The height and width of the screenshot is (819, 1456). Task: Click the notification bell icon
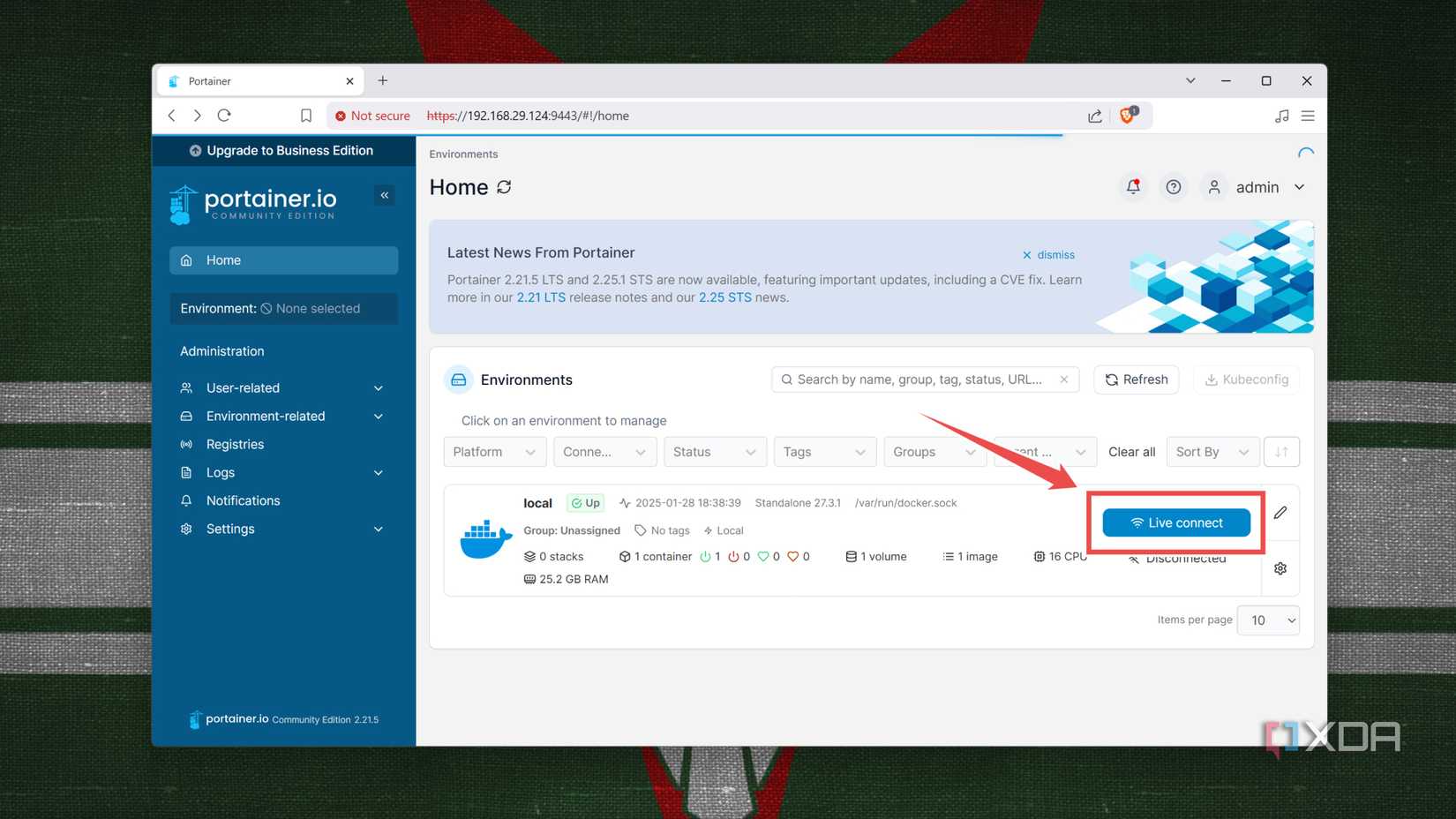(1132, 186)
